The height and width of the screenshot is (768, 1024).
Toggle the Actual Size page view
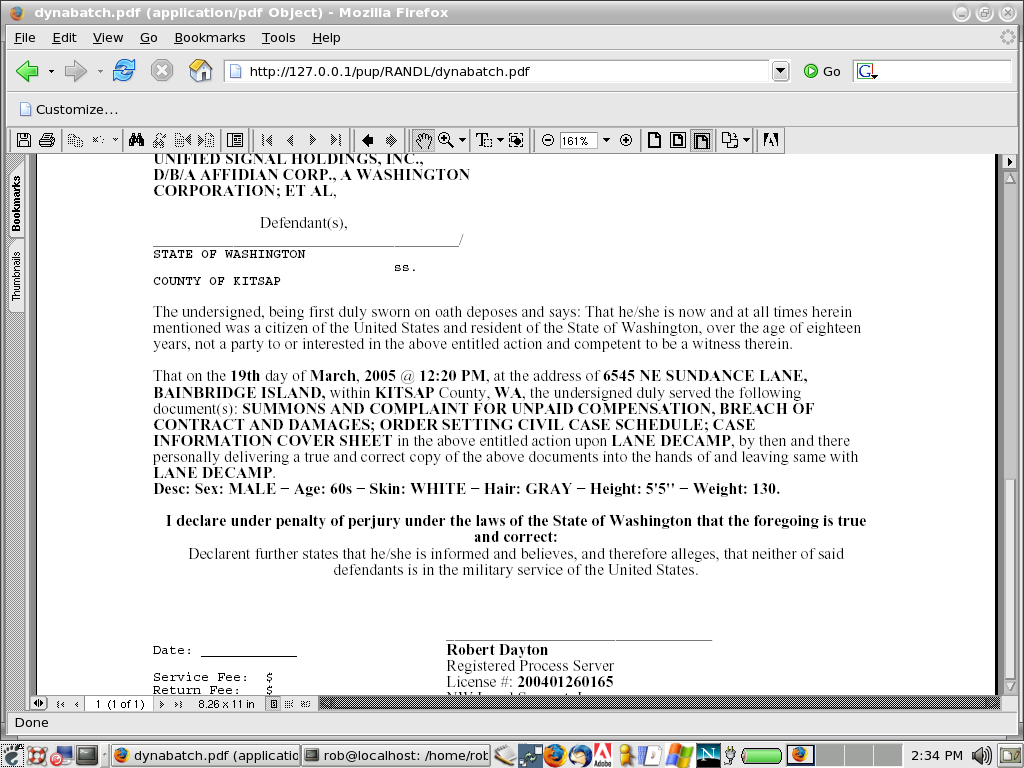pyautogui.click(x=655, y=141)
